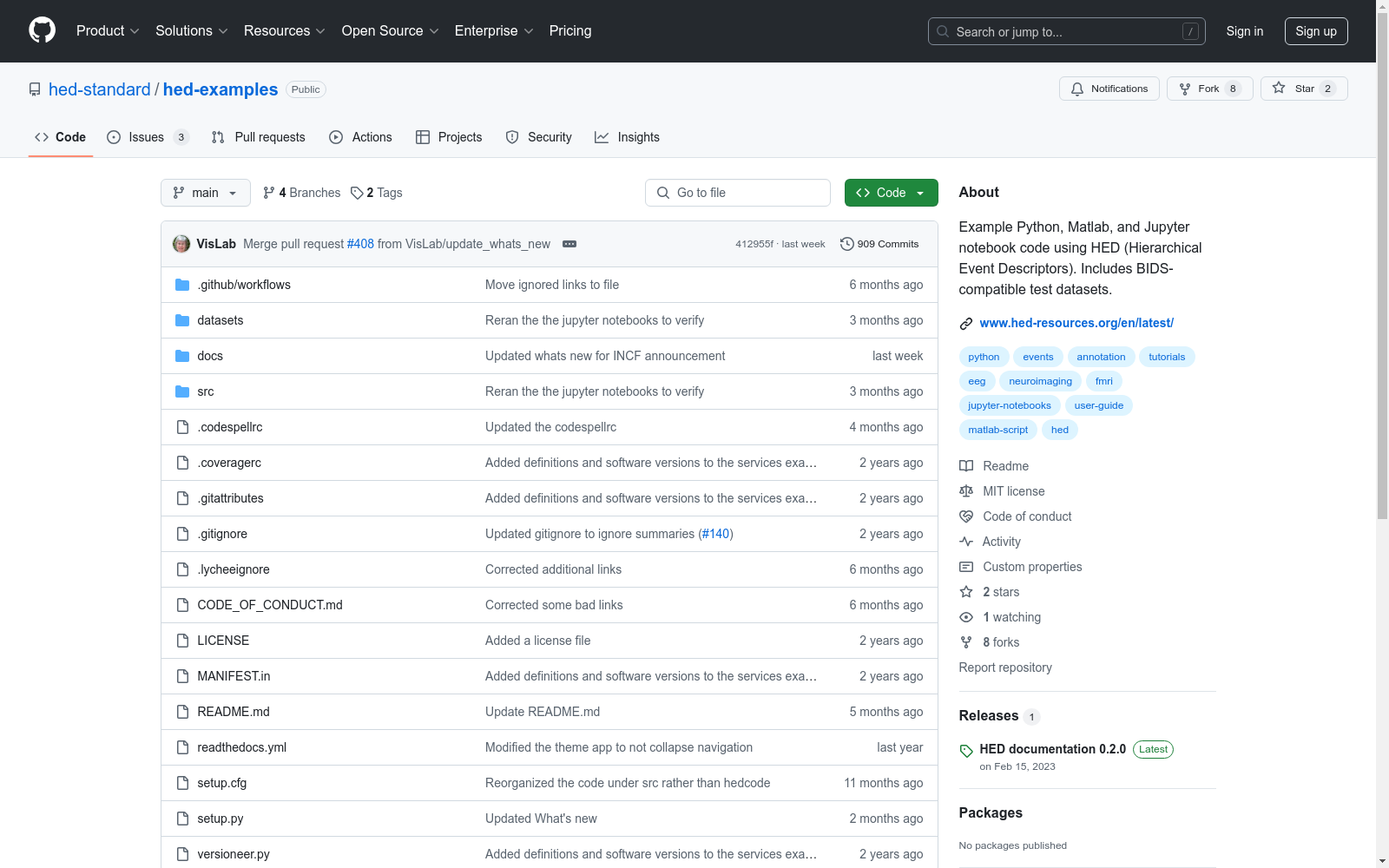
Task: Open the versioneer.py file
Action: point(234,854)
